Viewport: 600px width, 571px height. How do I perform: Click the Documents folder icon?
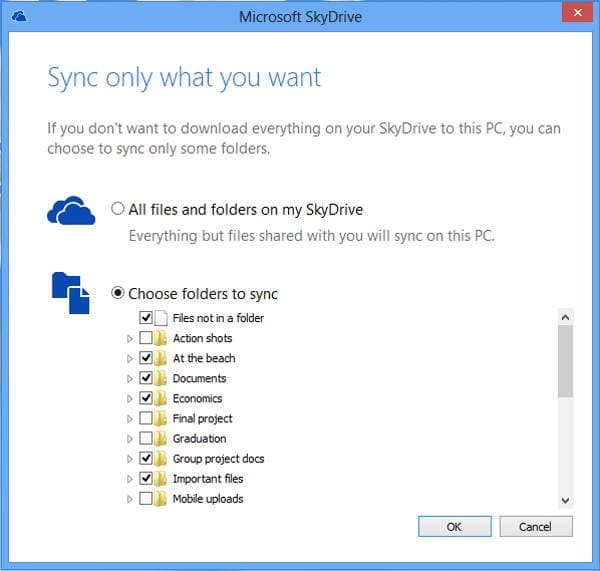click(161, 378)
